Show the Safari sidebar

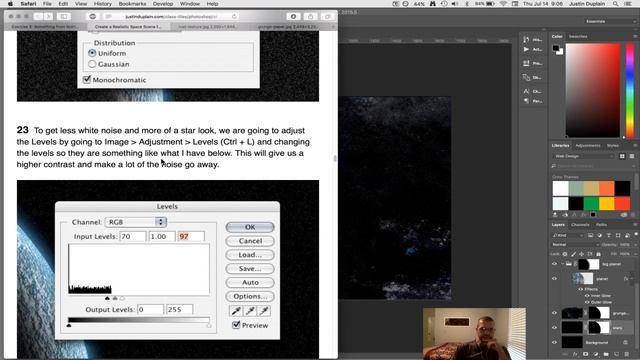(x=64, y=16)
